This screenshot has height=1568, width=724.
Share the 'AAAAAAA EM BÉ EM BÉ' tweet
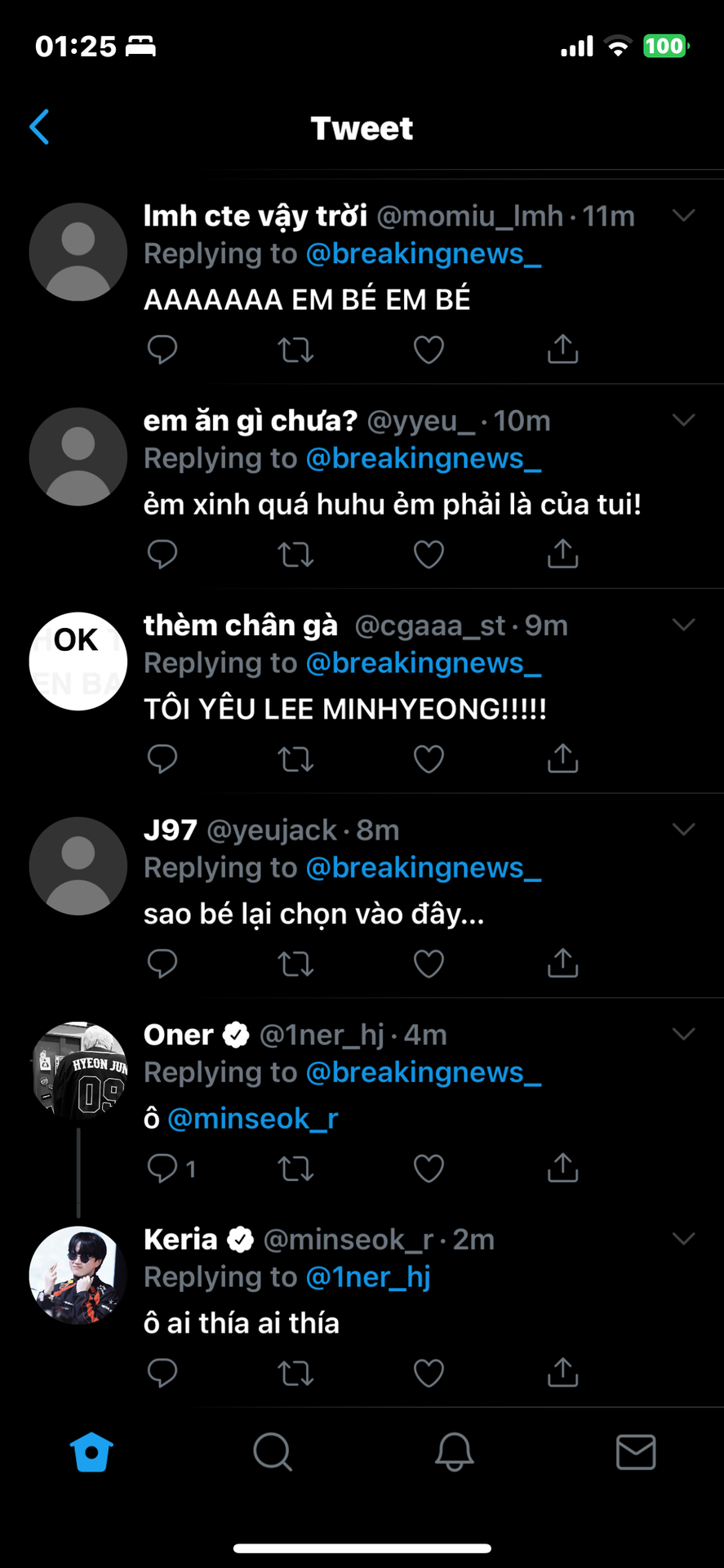562,350
